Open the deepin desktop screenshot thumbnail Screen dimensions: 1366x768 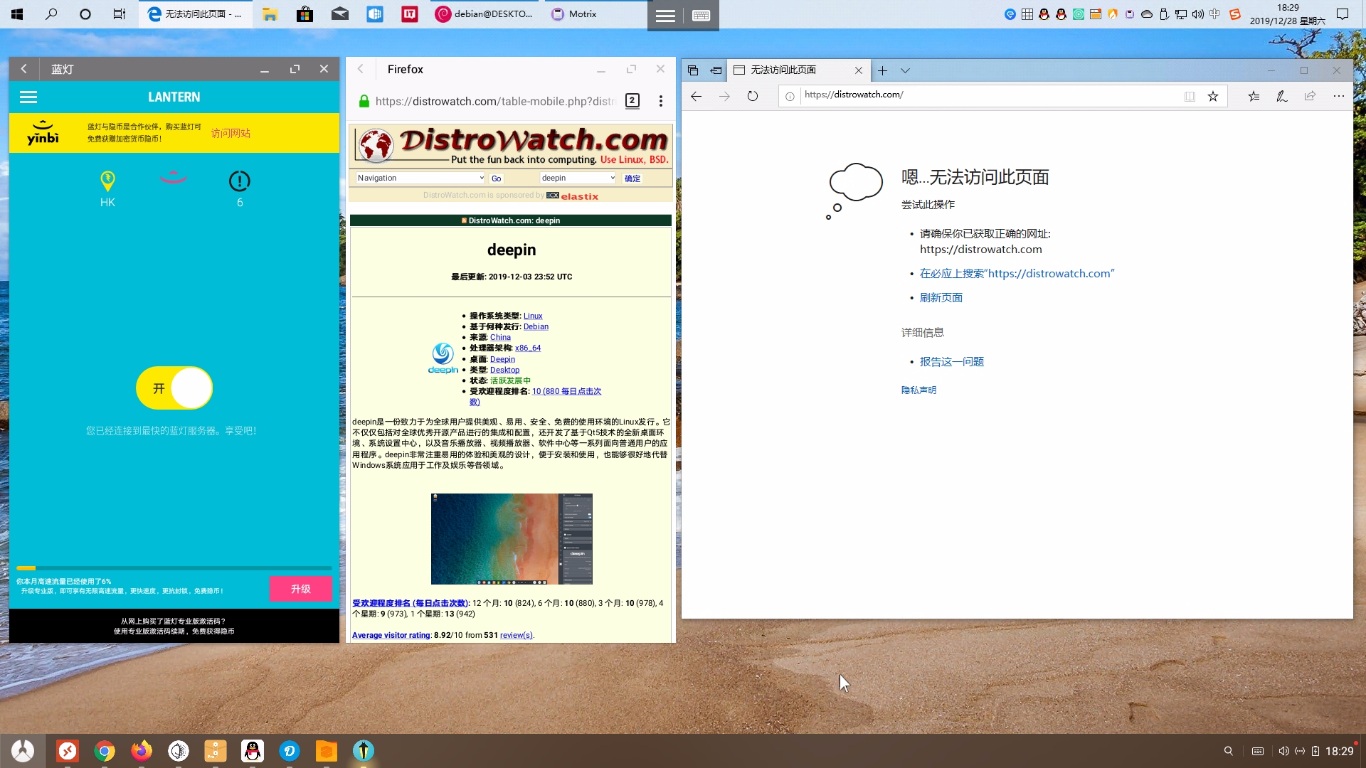click(512, 539)
